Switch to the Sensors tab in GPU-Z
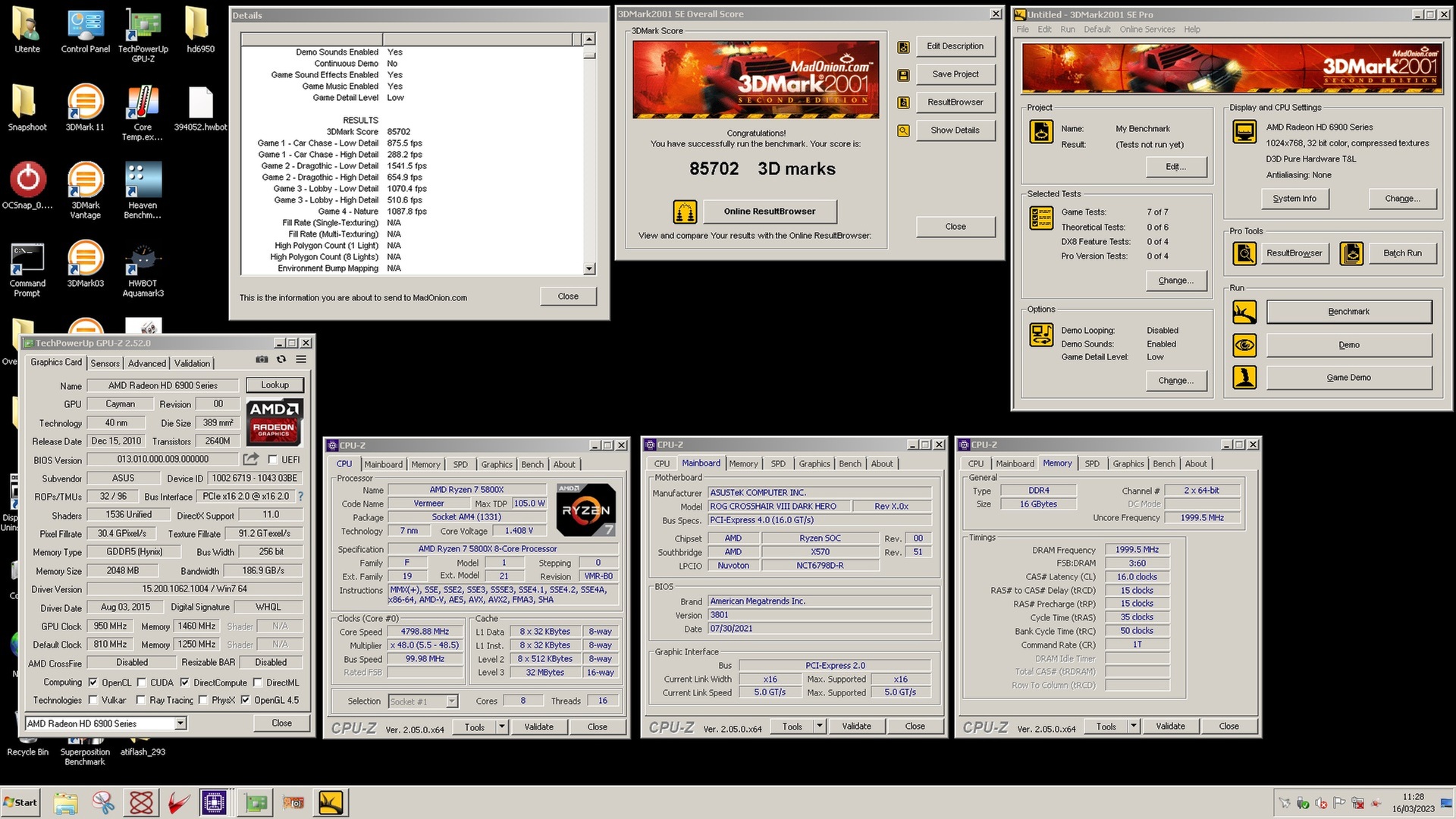Screen dimensions: 1456x819 coord(105,363)
